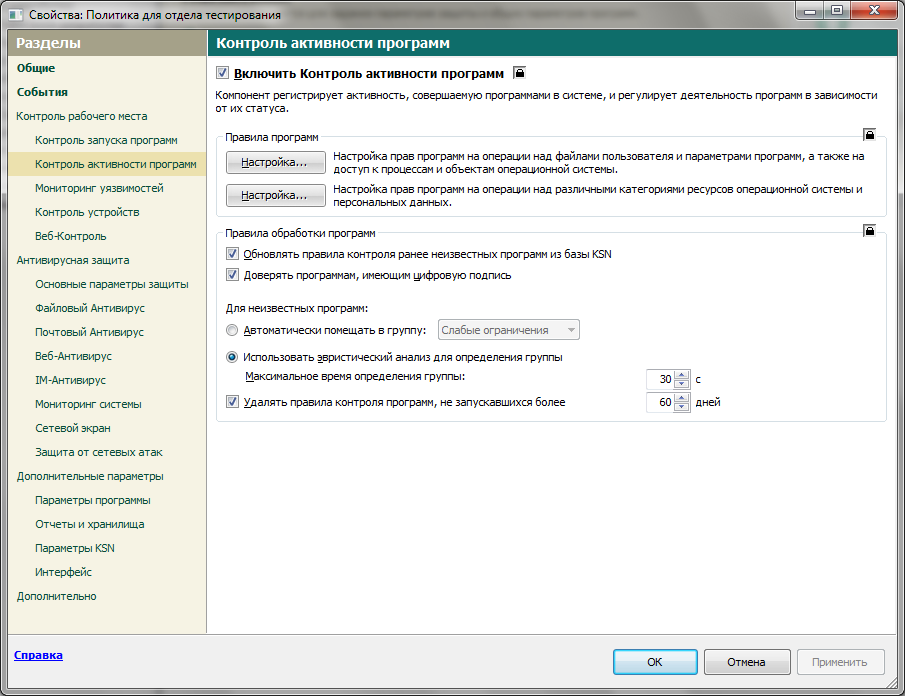Image resolution: width=905 pixels, height=696 pixels.
Task: Open Основные параметры защиты
Action: click(x=112, y=285)
